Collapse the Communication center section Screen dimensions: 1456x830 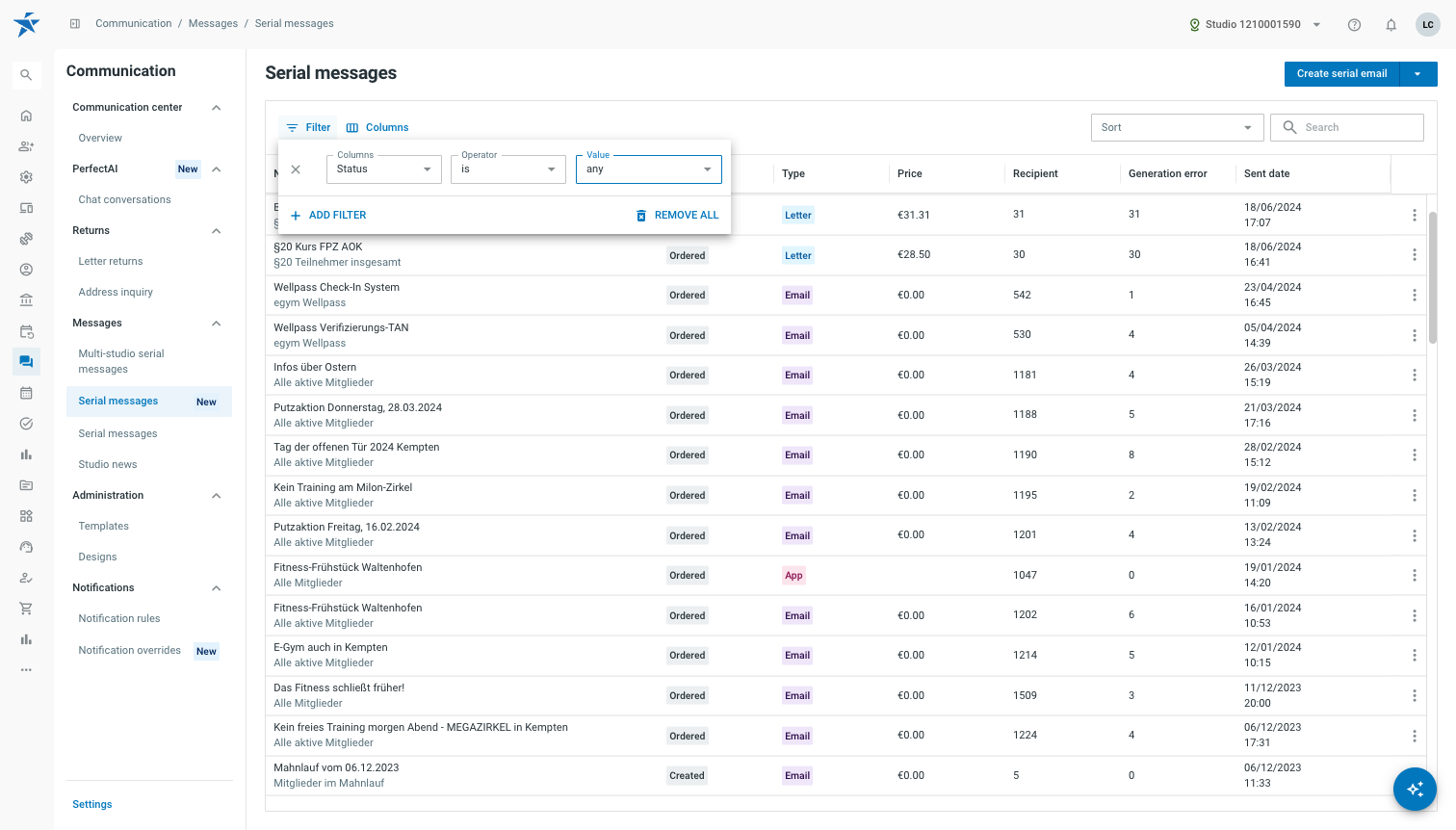click(x=217, y=108)
